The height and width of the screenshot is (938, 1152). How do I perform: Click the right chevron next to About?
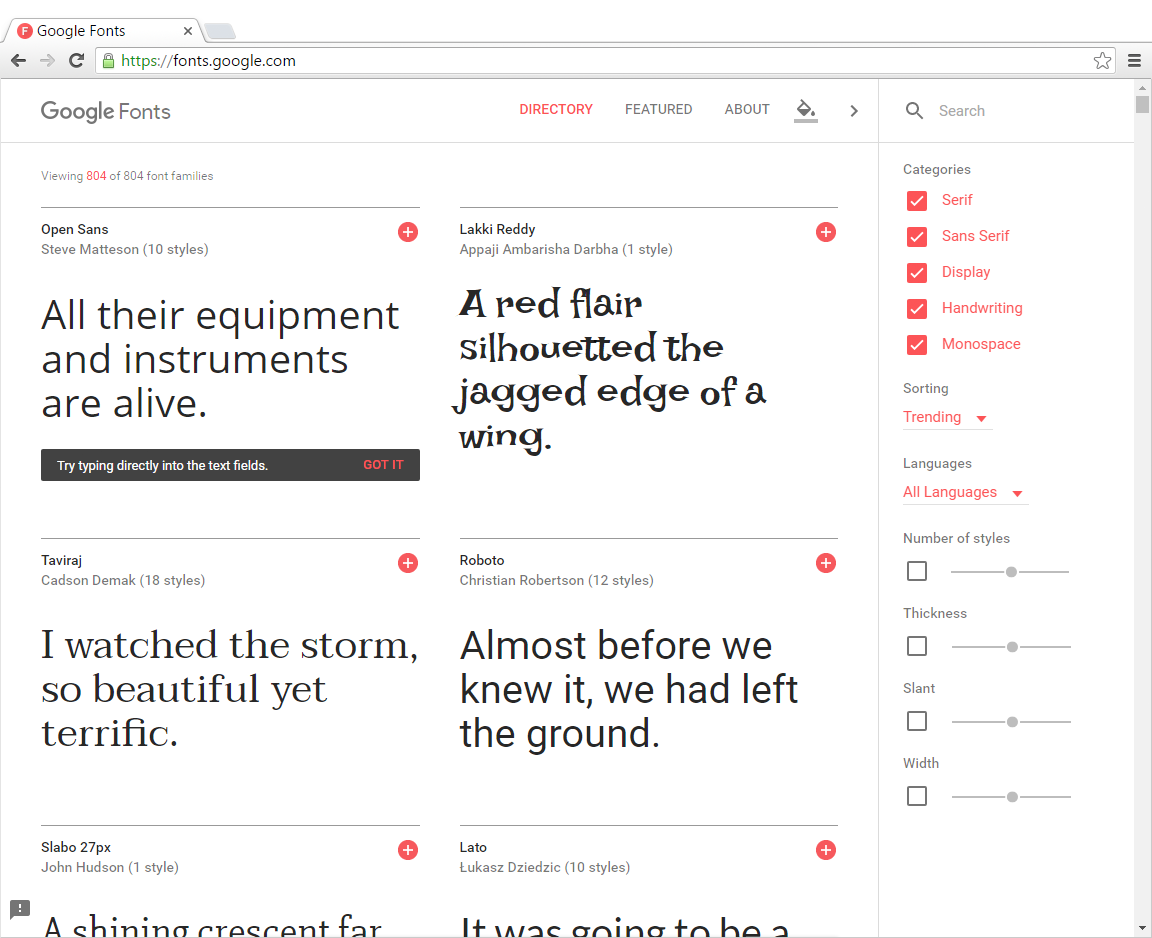pyautogui.click(x=854, y=111)
